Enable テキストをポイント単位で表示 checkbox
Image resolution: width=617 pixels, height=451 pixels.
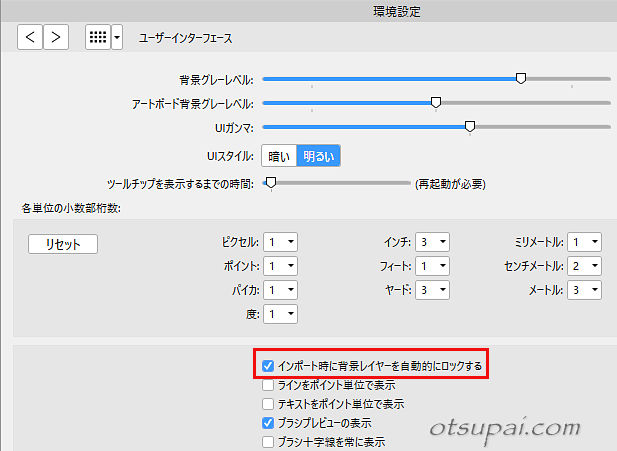coord(267,404)
